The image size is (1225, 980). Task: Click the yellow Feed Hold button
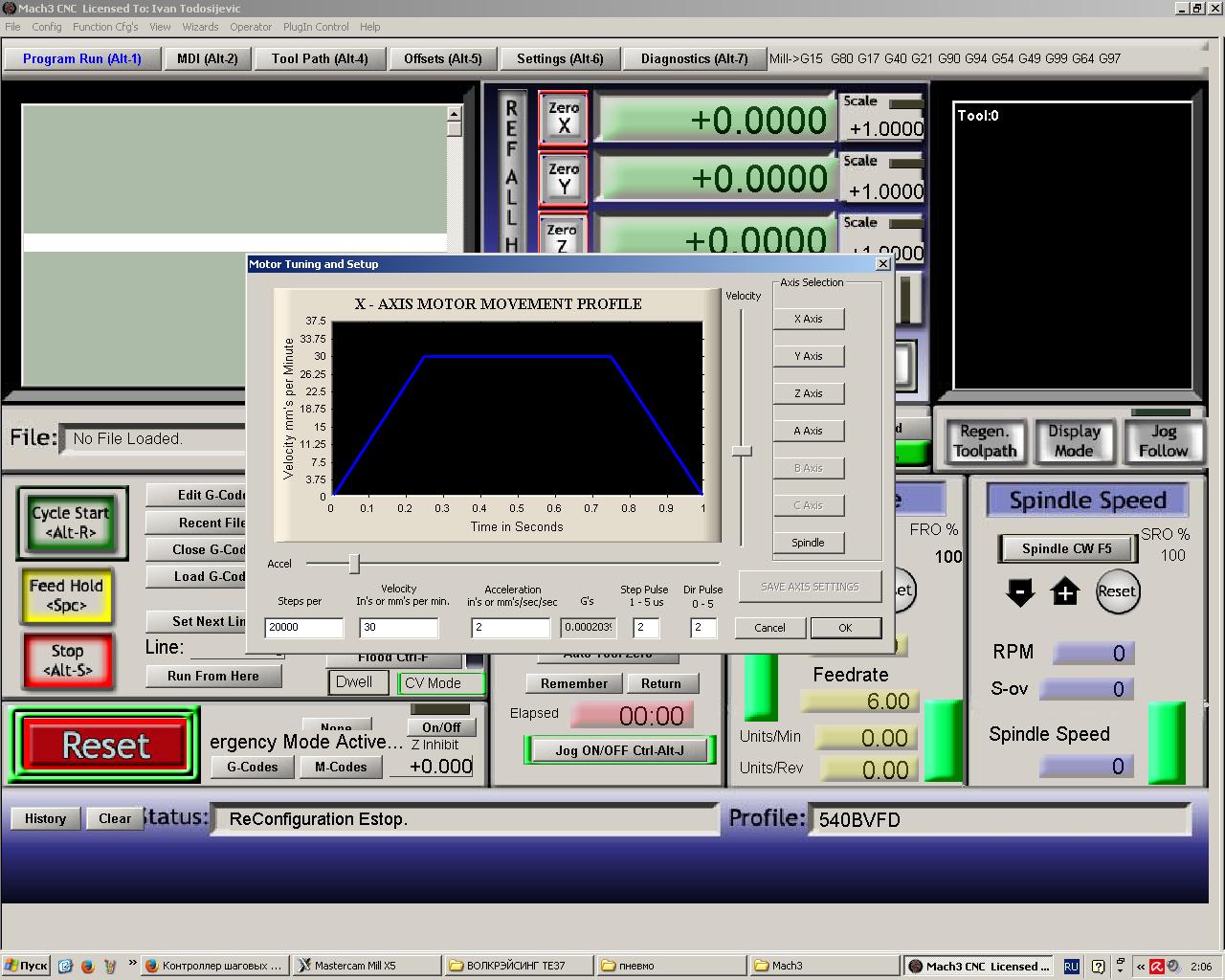click(x=66, y=595)
